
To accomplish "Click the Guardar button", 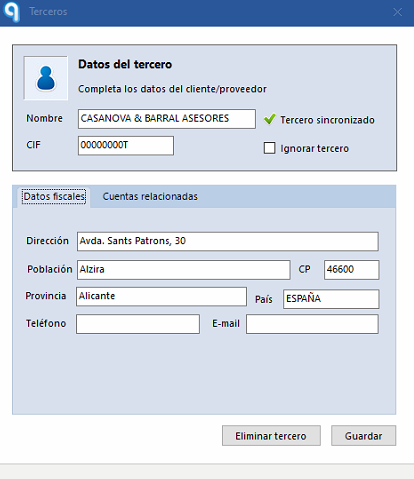I will pos(363,436).
